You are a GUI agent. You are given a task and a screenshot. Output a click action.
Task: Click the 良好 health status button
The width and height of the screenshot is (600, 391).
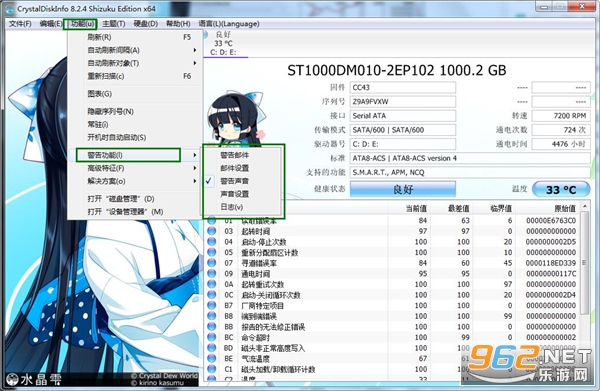403,189
